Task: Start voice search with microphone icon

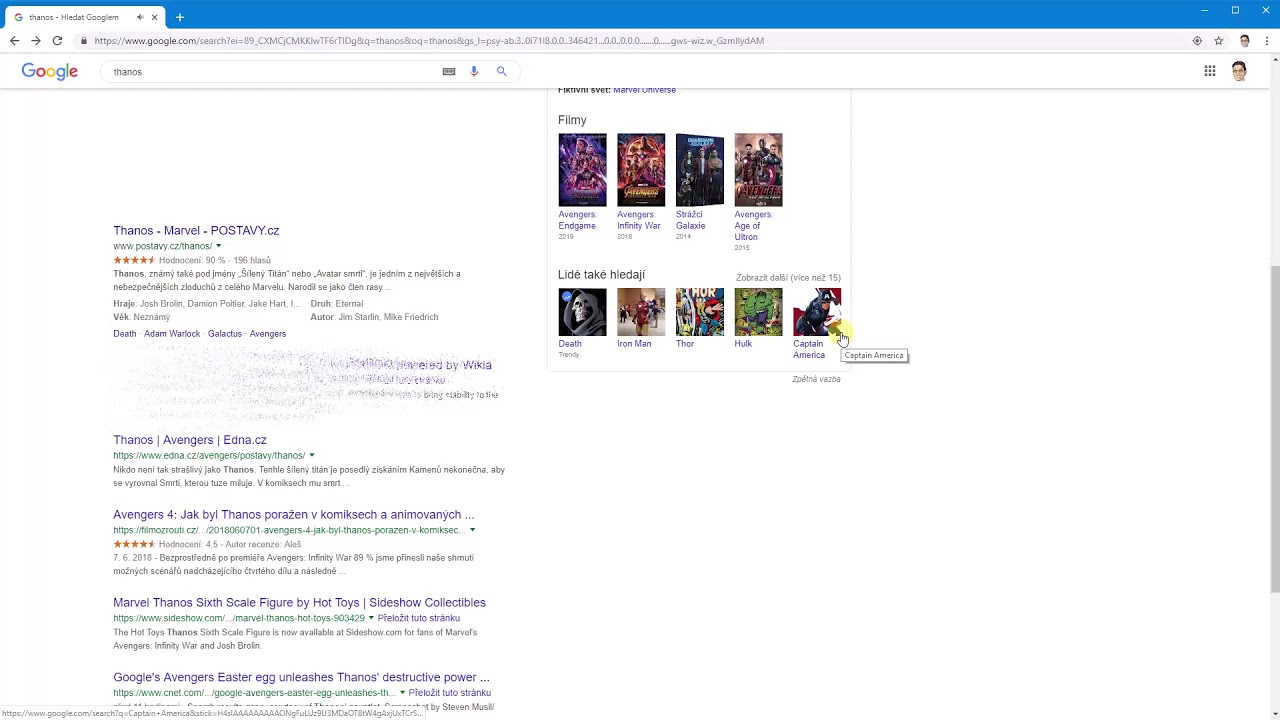Action: 474,71
